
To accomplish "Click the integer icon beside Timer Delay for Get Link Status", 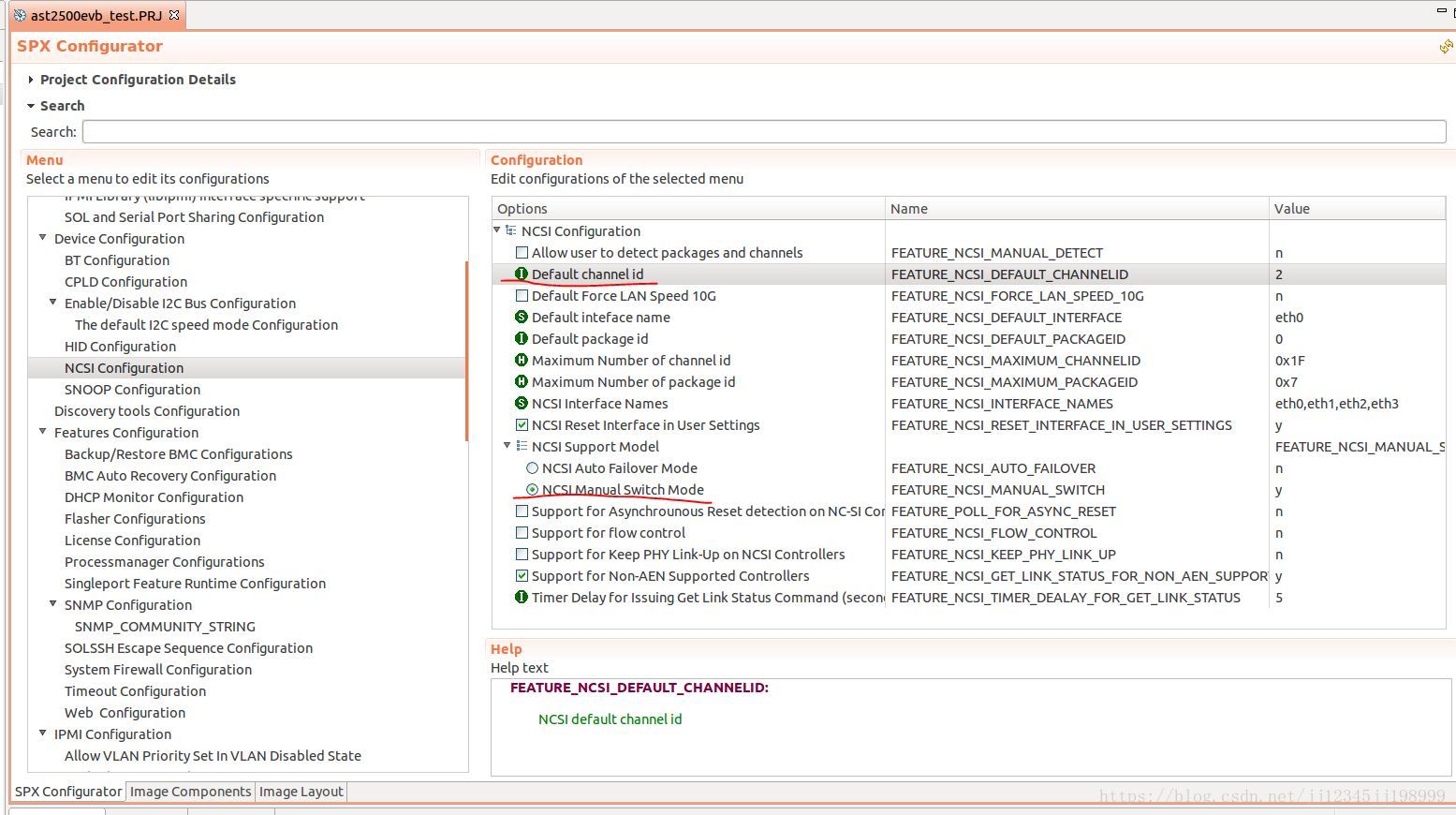I will [x=522, y=598].
